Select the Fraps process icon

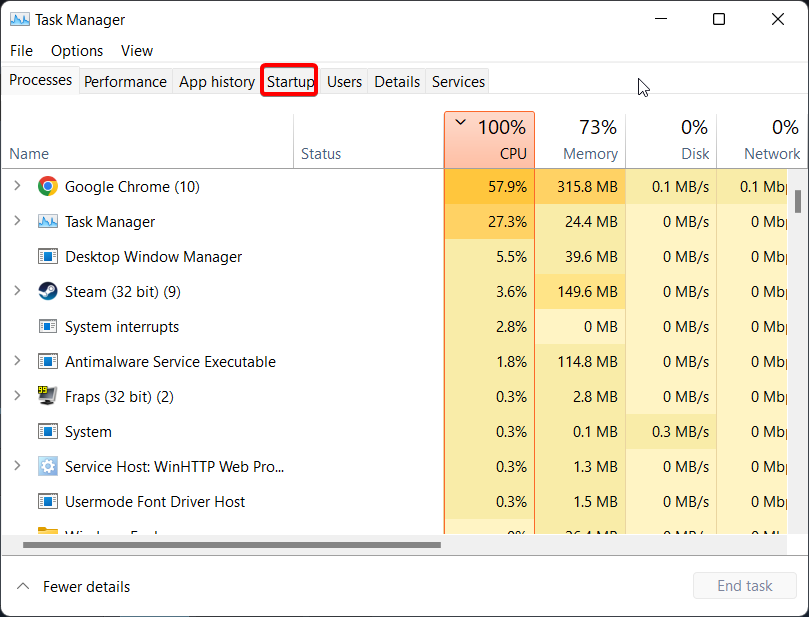[x=47, y=396]
